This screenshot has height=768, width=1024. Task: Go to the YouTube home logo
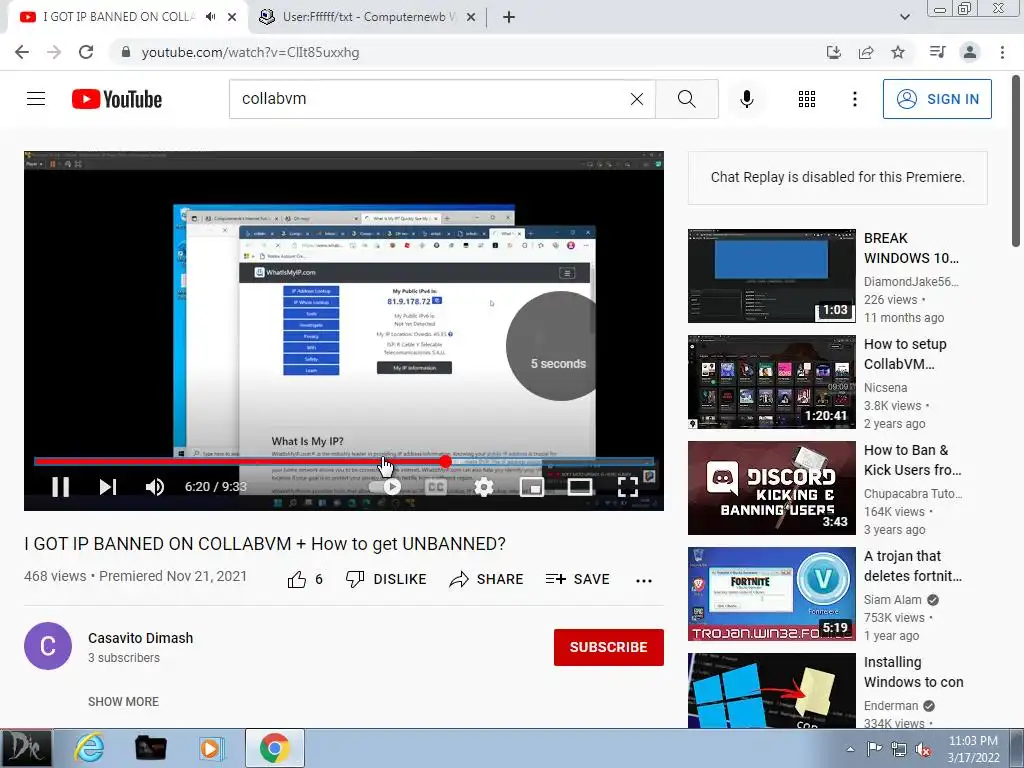(x=117, y=99)
